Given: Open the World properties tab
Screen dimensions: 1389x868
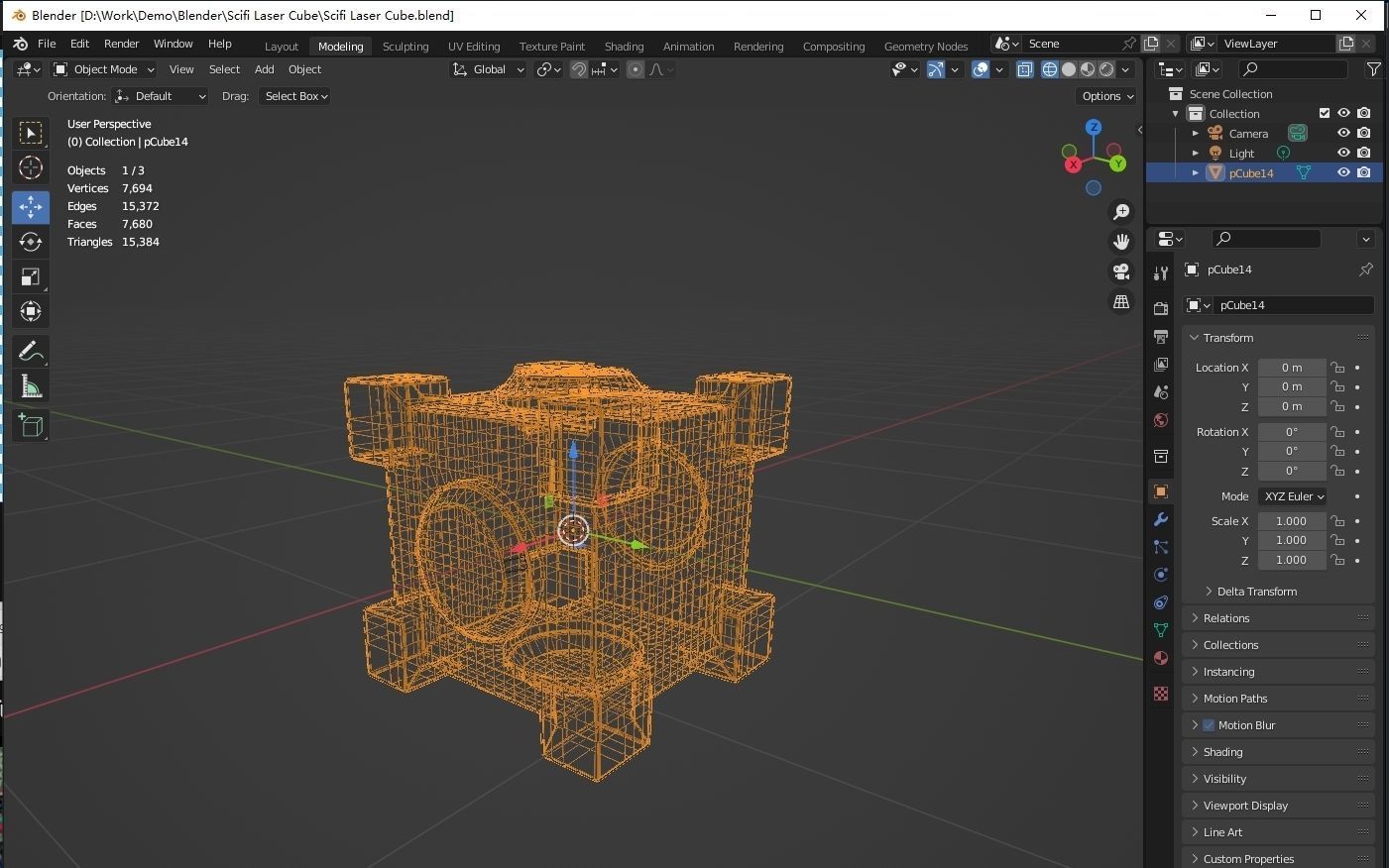Looking at the screenshot, I should pos(1161,420).
